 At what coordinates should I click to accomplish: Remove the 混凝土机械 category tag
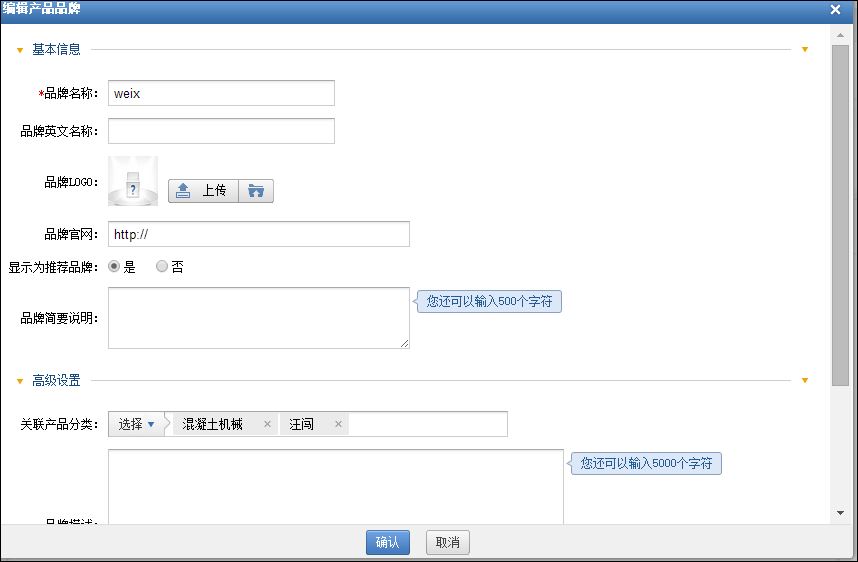267,424
